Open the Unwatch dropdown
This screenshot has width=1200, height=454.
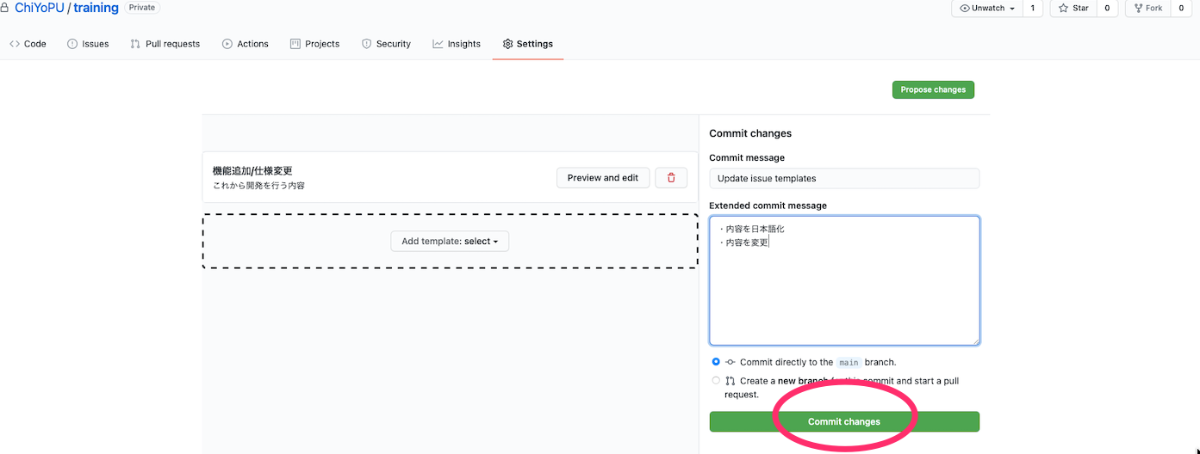pos(986,8)
